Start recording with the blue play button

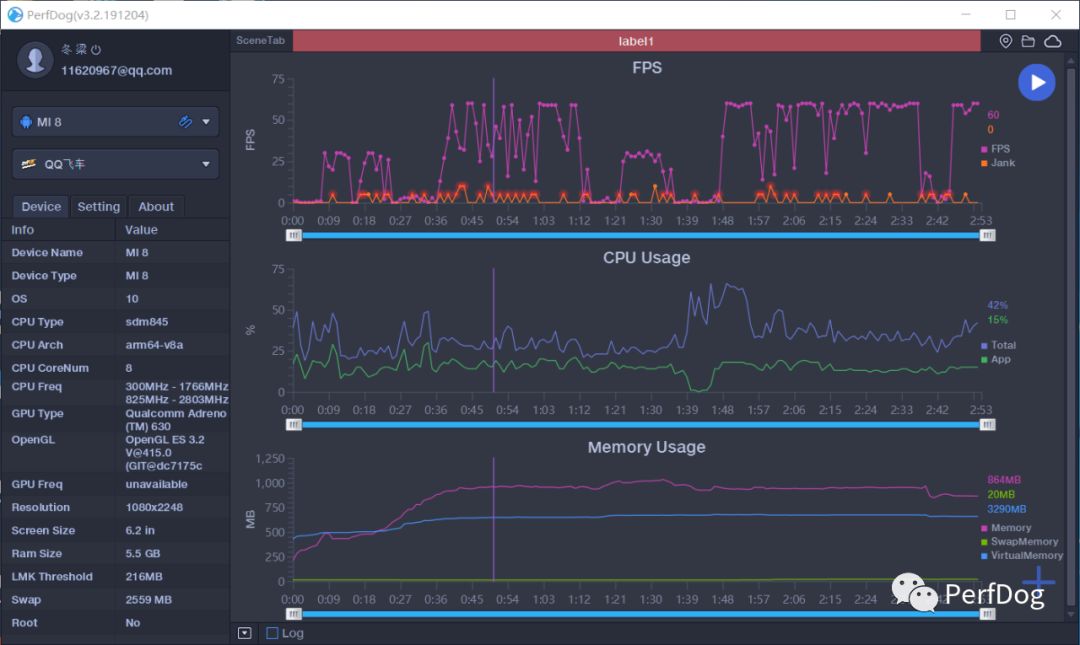(x=1036, y=83)
